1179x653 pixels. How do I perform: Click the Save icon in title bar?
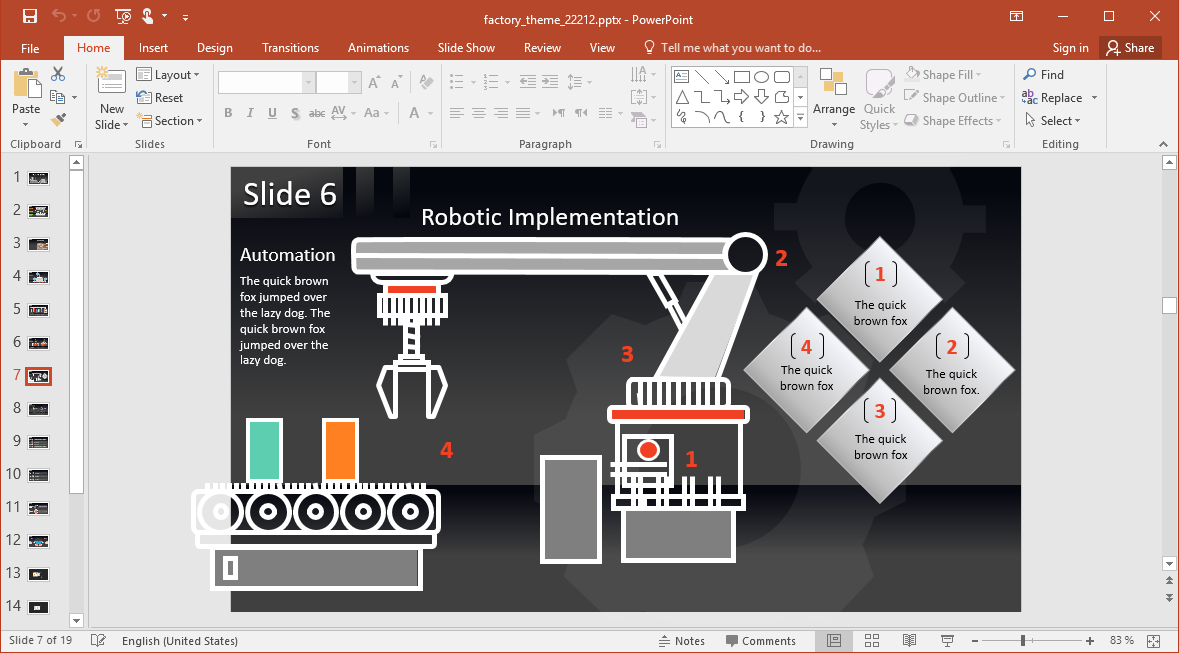30,16
